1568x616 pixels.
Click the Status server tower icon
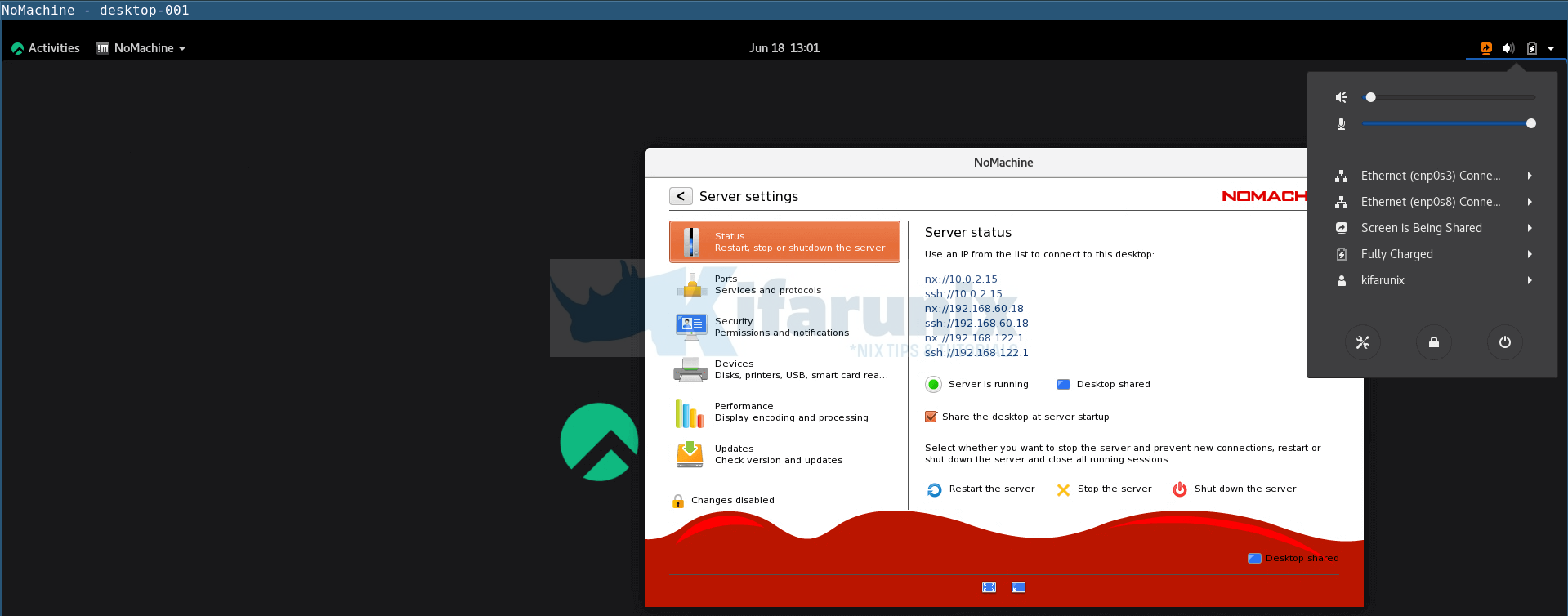[691, 243]
